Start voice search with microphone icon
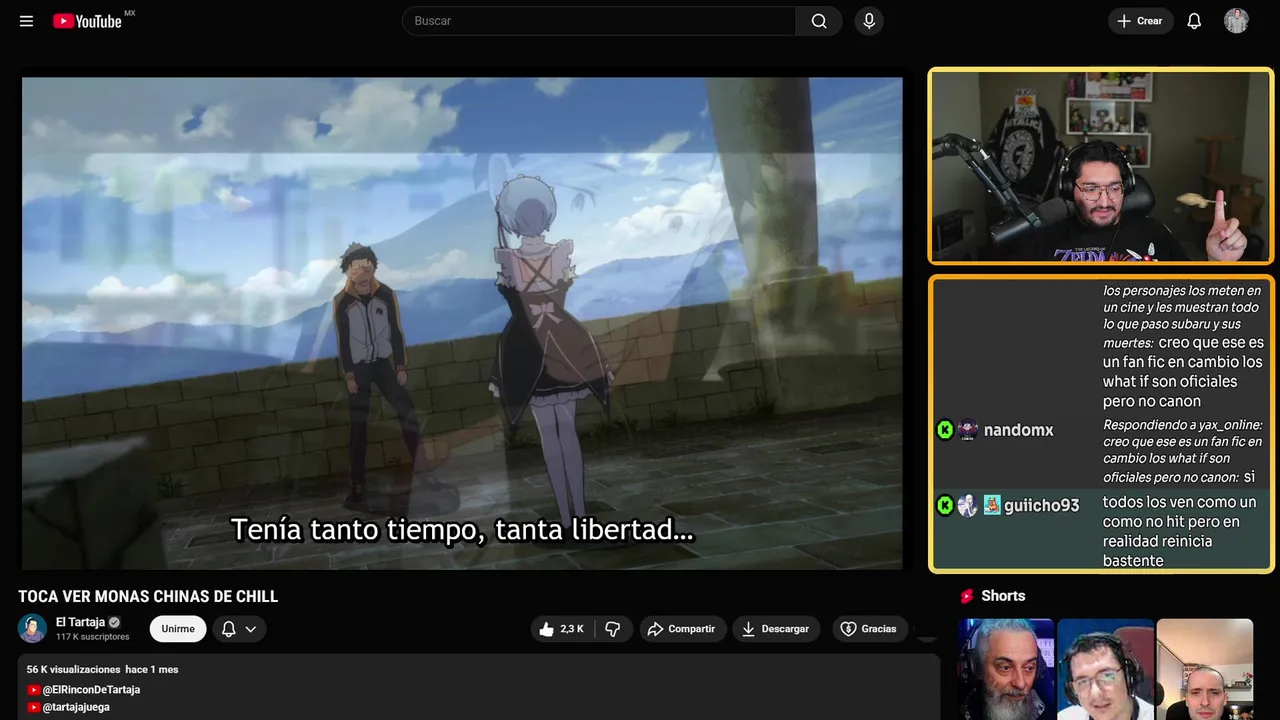Viewport: 1280px width, 720px height. [x=869, y=21]
